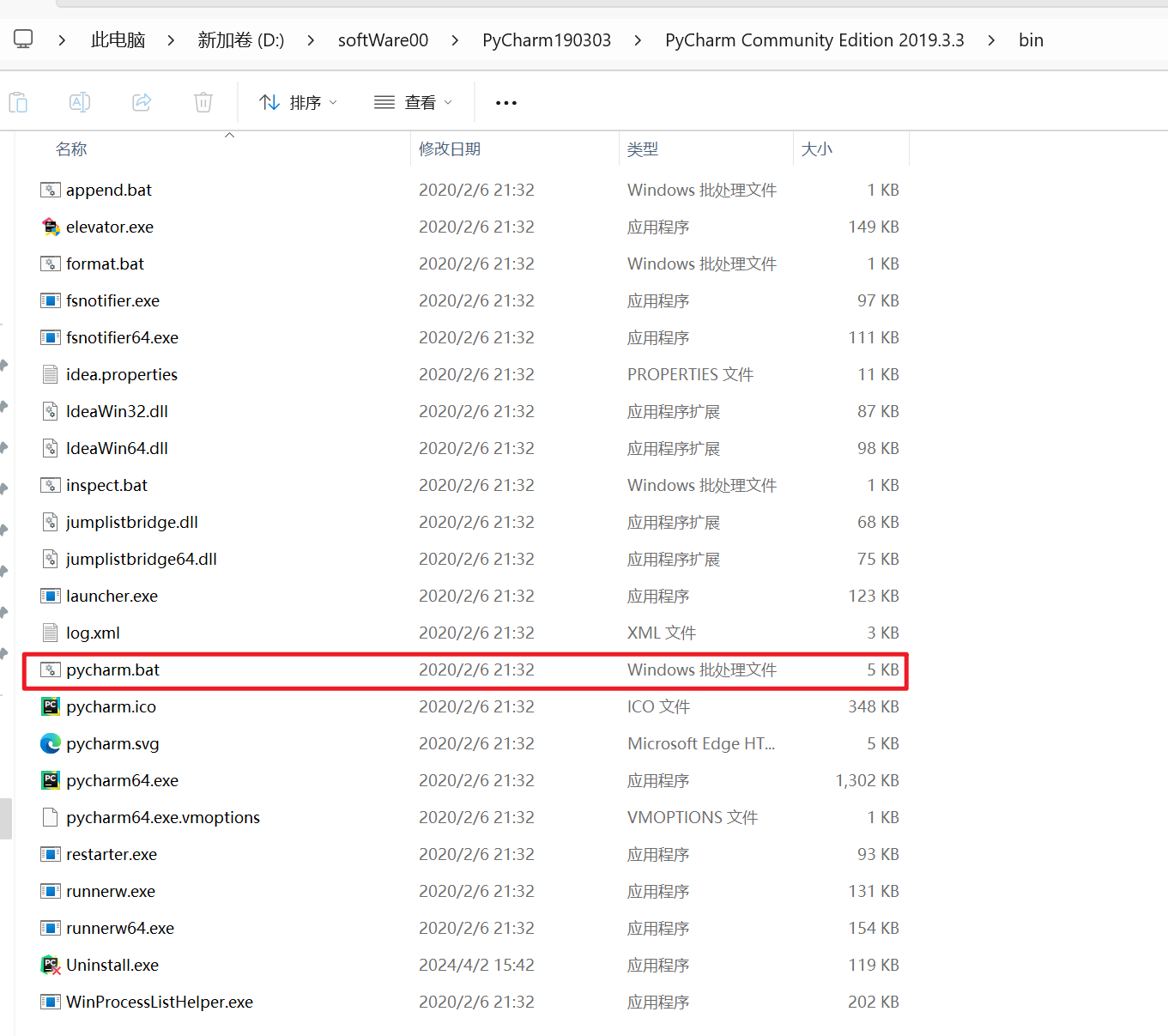Click the Uninstall.exe application icon
This screenshot has width=1168, height=1036.
(51, 965)
